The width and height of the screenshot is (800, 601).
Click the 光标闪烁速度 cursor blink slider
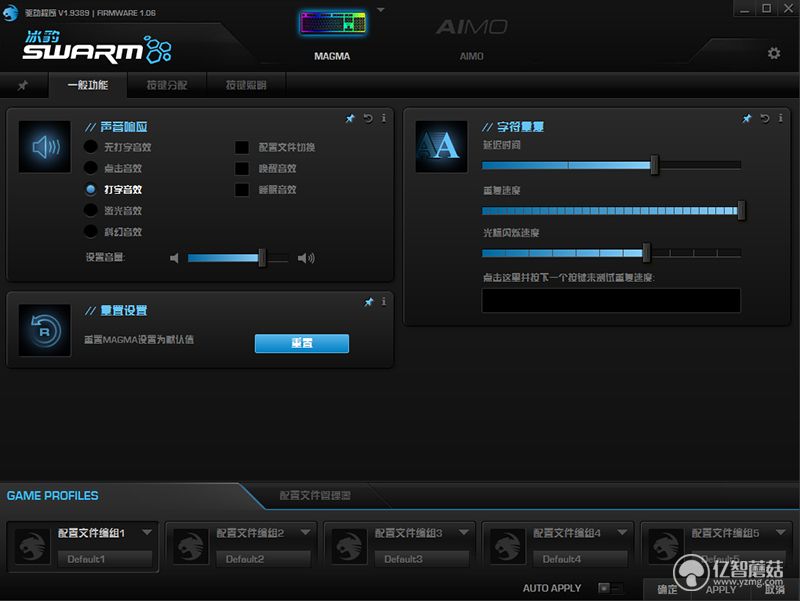point(611,253)
